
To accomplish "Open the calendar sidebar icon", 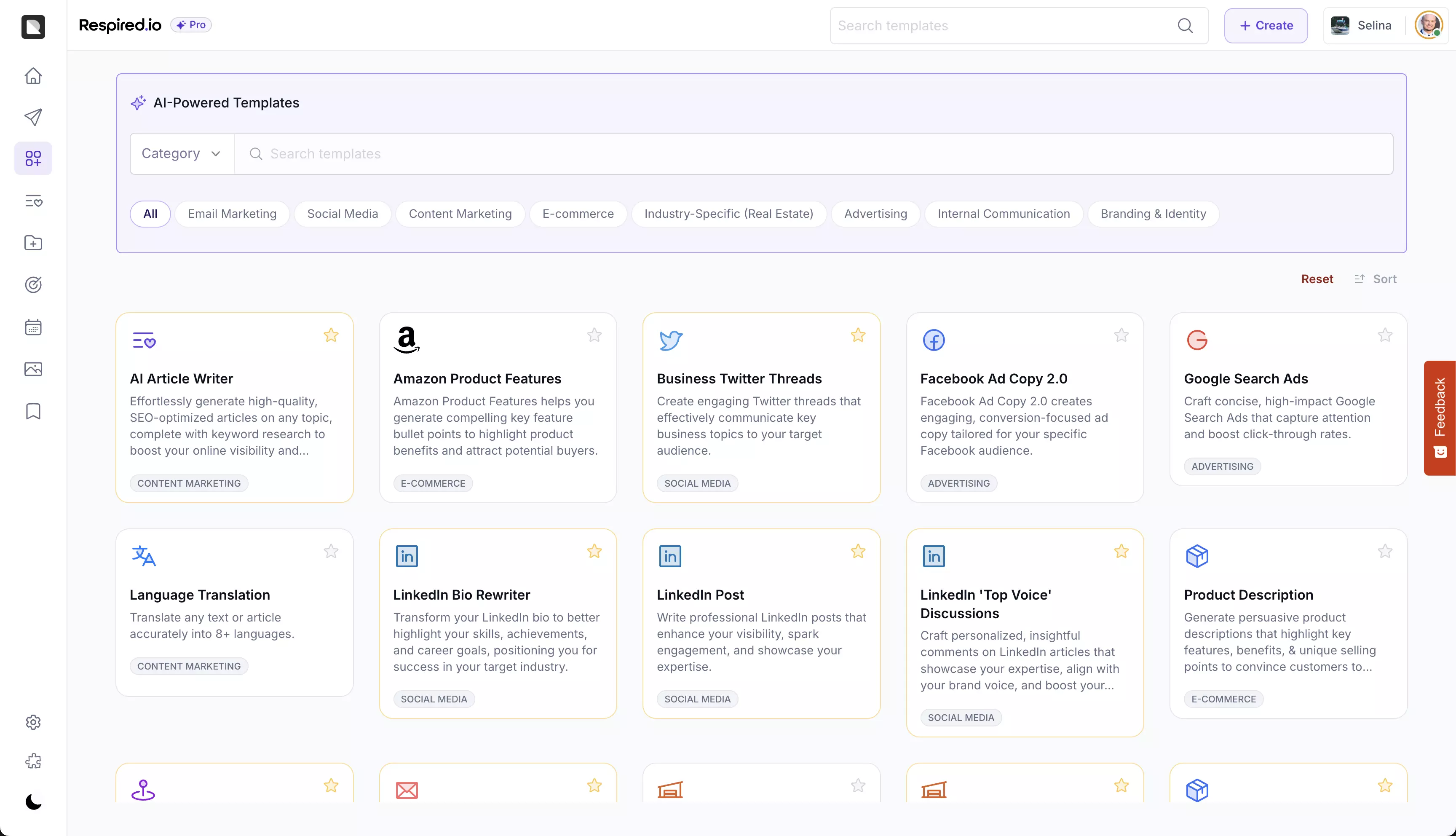I will click(33, 327).
